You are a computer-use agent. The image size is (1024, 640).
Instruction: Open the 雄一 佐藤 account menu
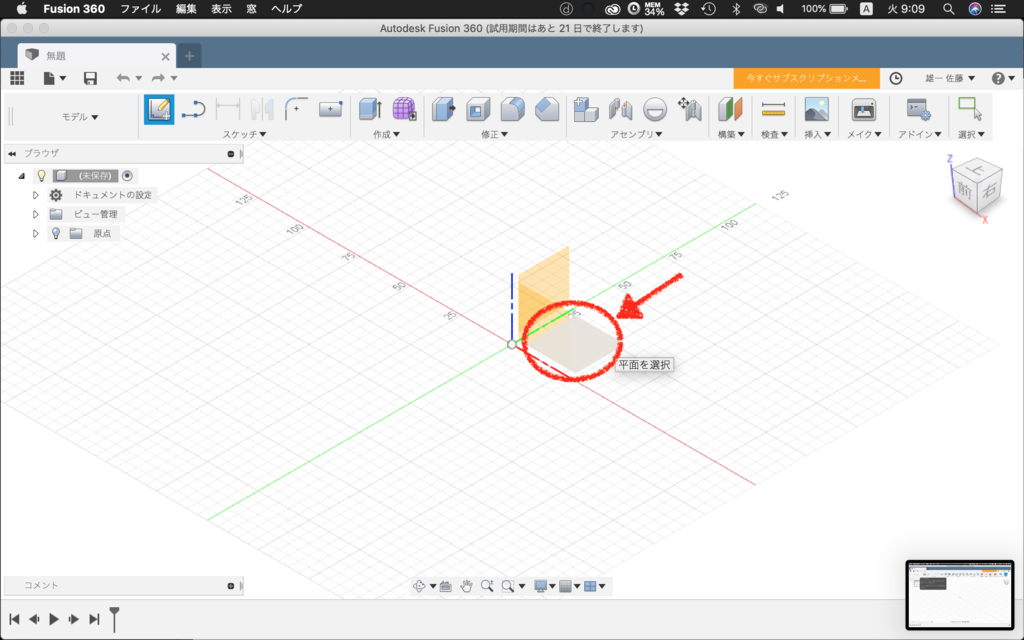(x=950, y=78)
